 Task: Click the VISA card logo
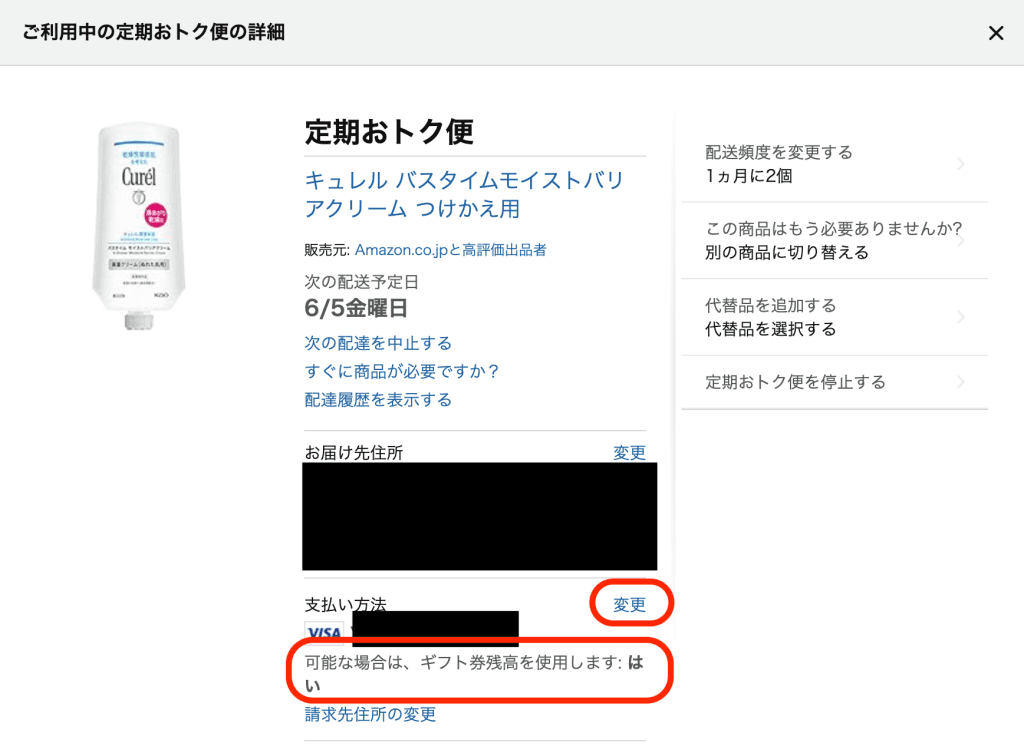(x=324, y=632)
